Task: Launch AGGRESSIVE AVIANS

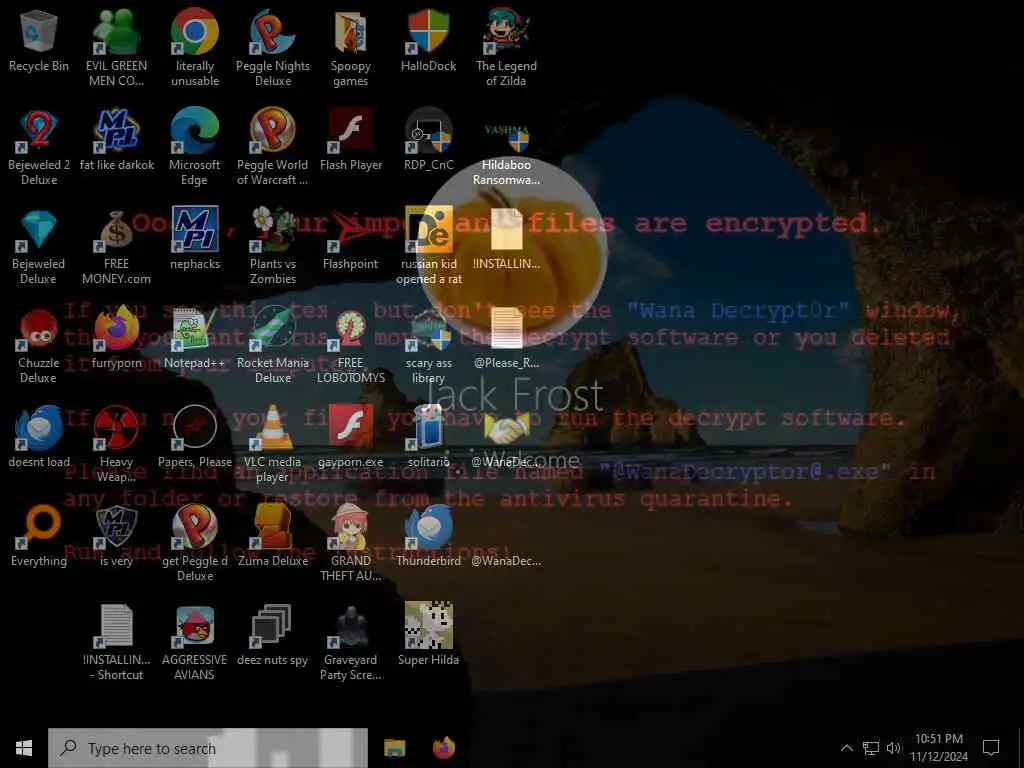Action: point(195,643)
